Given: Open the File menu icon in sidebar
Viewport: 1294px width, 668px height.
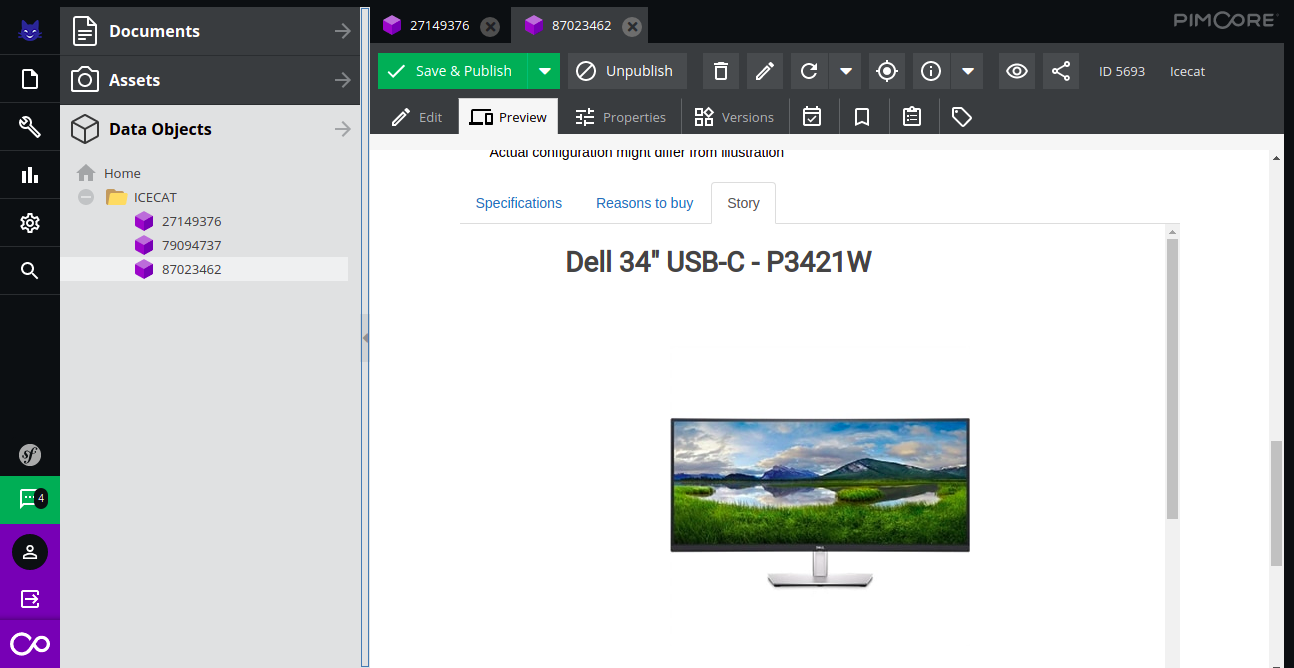Looking at the screenshot, I should pyautogui.click(x=30, y=79).
